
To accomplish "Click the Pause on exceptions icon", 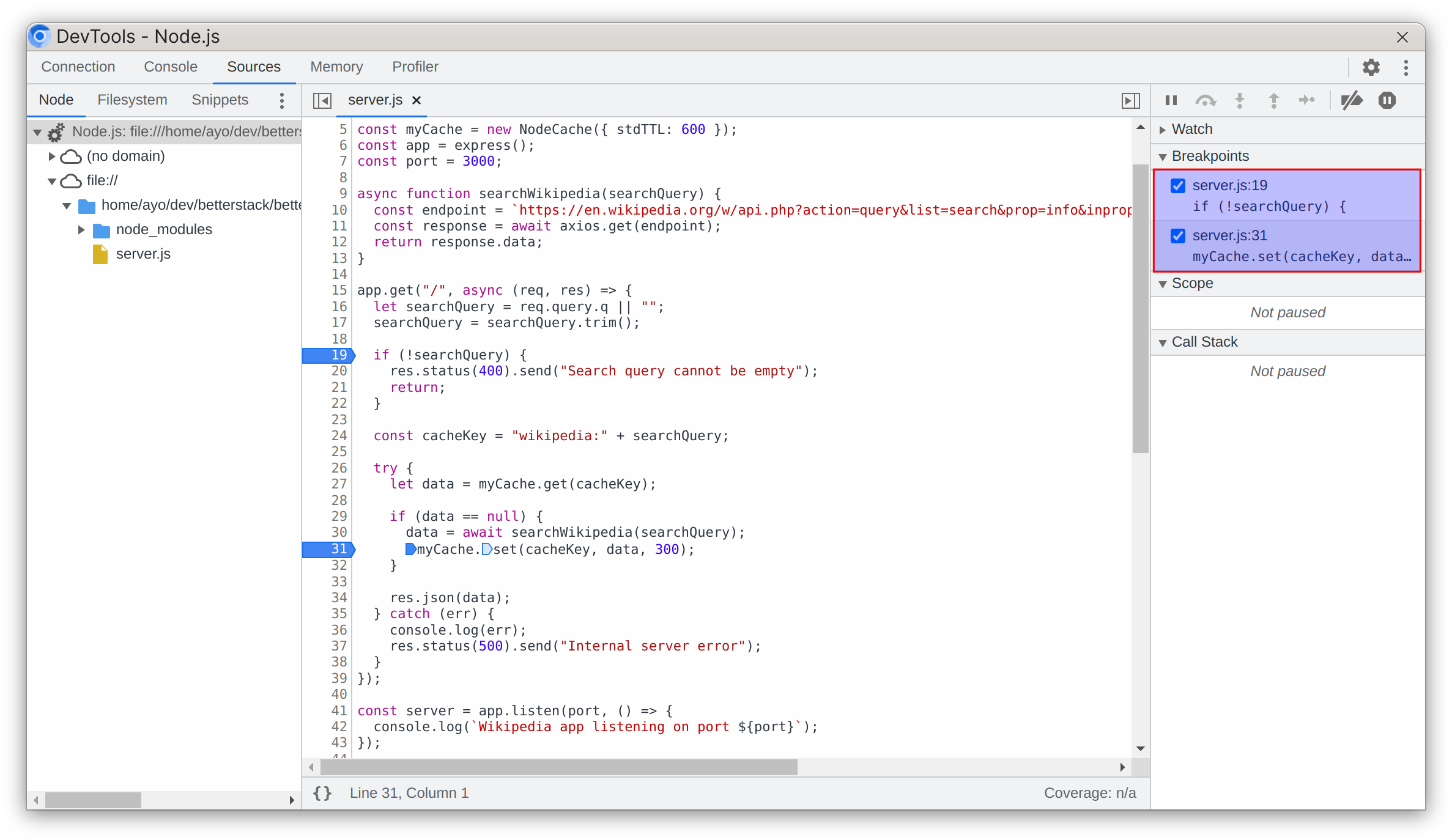I will coord(1387,100).
